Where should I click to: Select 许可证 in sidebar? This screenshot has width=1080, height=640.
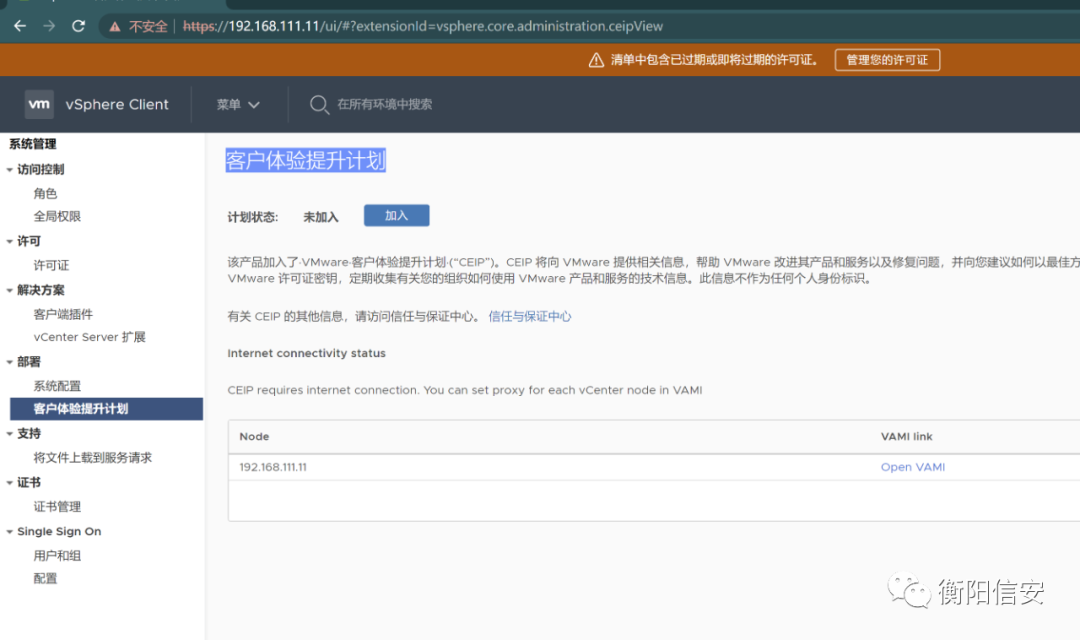click(x=51, y=265)
